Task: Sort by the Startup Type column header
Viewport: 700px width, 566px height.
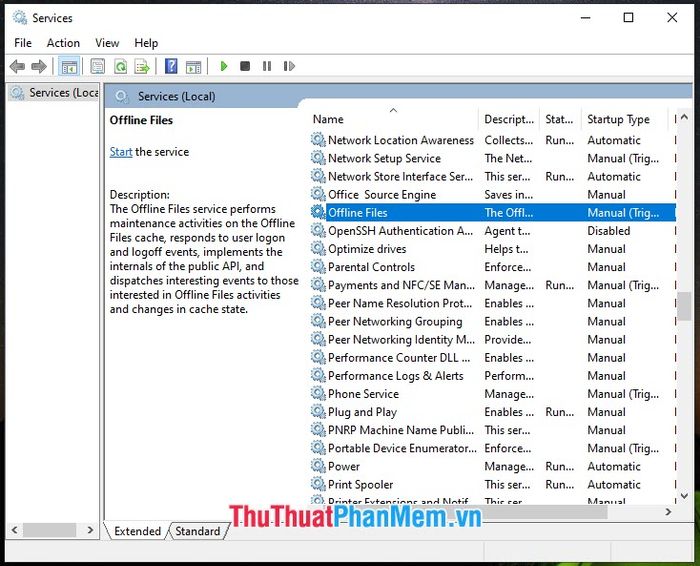Action: point(624,119)
